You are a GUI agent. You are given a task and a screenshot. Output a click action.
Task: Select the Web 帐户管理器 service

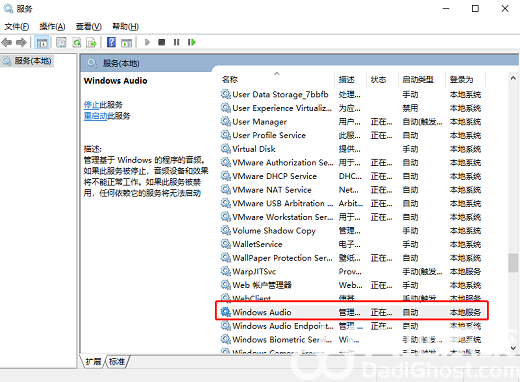(x=351, y=285)
